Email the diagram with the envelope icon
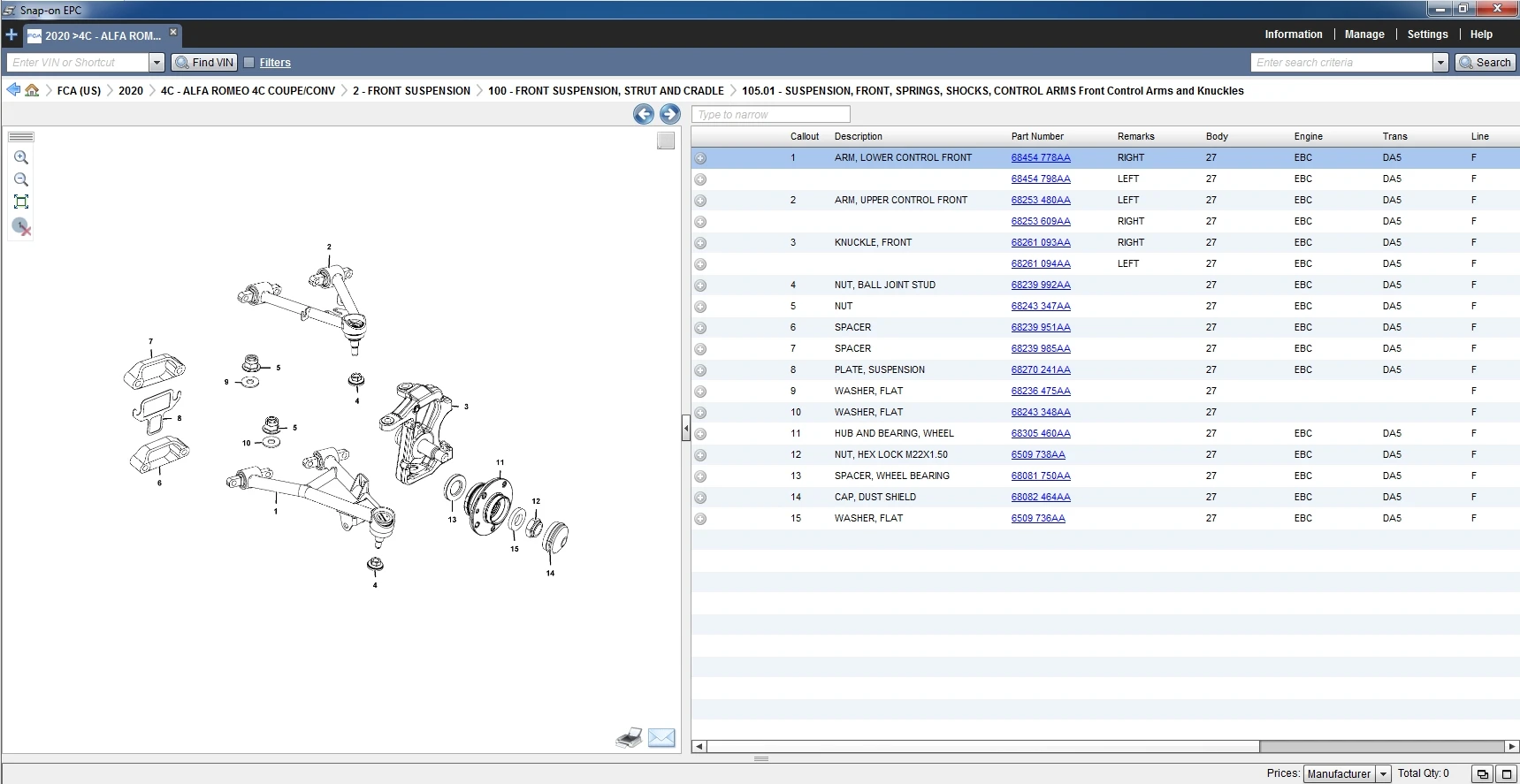This screenshot has width=1520, height=784. [661, 738]
